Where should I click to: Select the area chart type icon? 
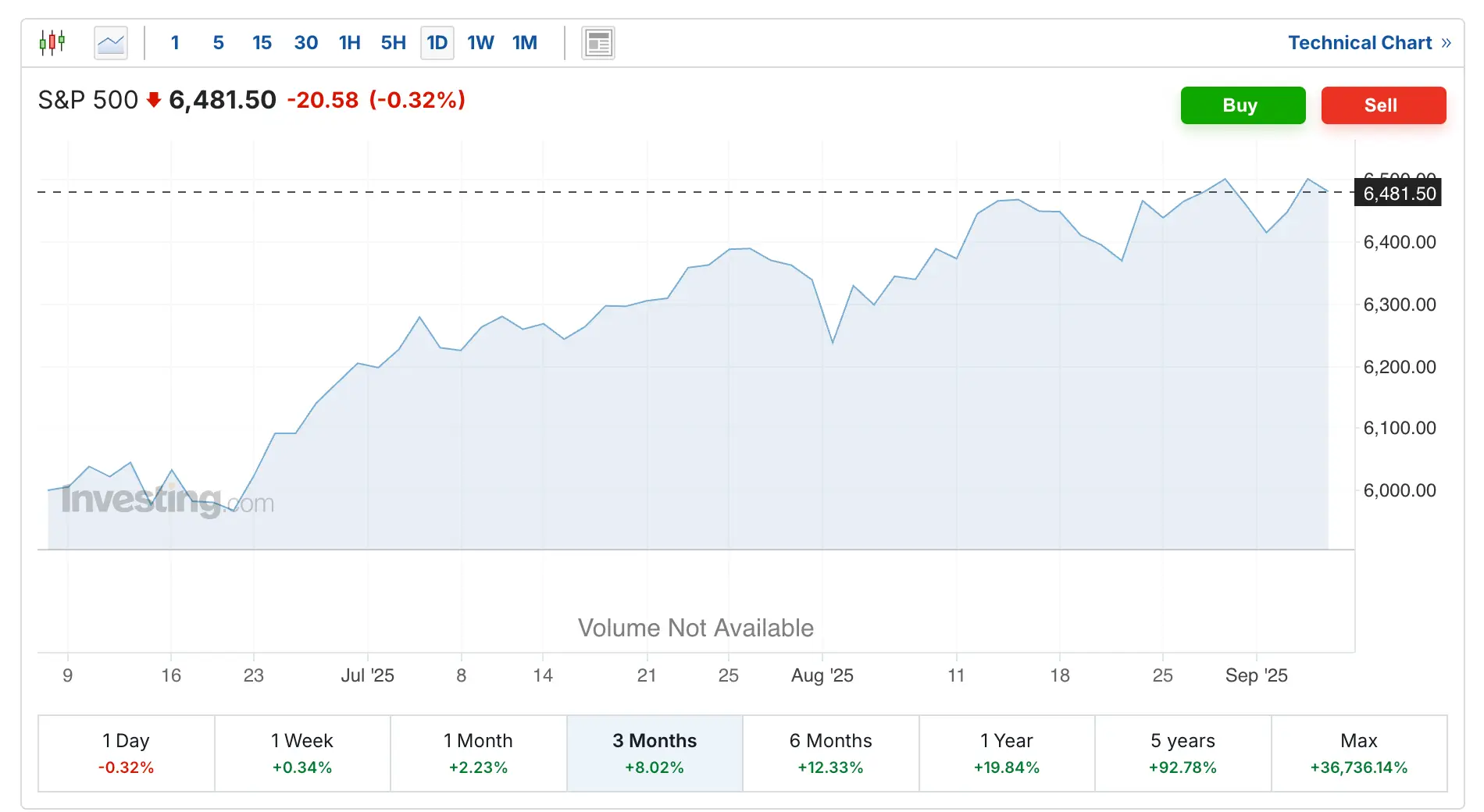point(111,43)
